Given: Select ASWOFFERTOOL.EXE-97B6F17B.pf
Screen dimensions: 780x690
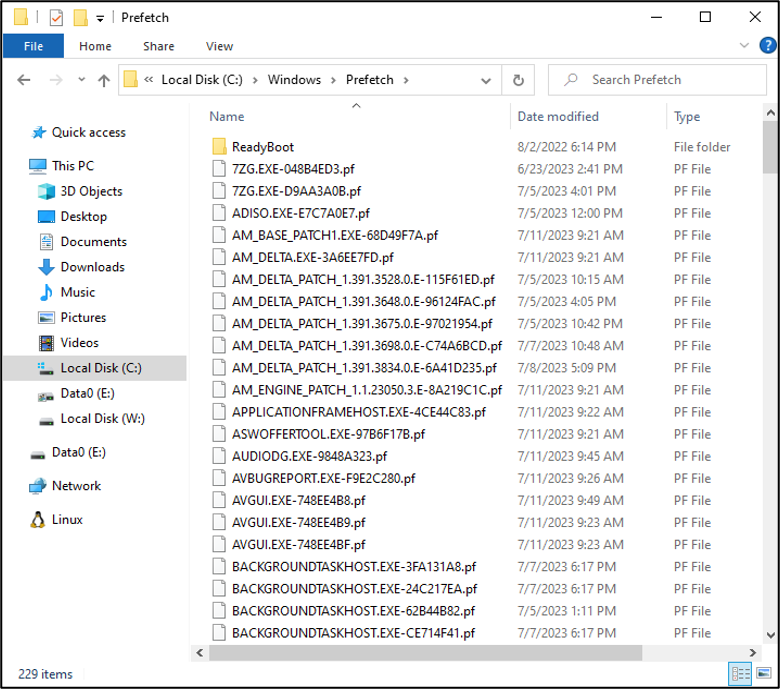Looking at the screenshot, I should [x=328, y=434].
